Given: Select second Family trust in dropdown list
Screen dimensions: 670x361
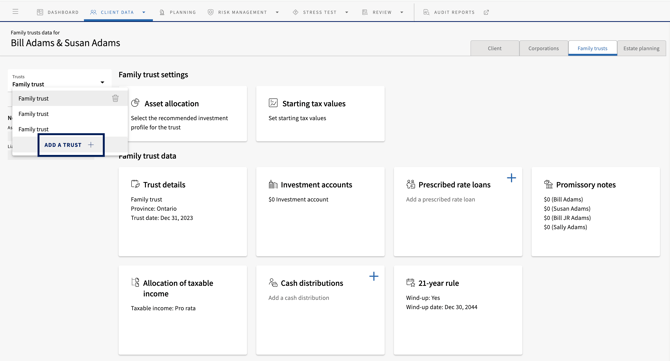Looking at the screenshot, I should pyautogui.click(x=70, y=114).
